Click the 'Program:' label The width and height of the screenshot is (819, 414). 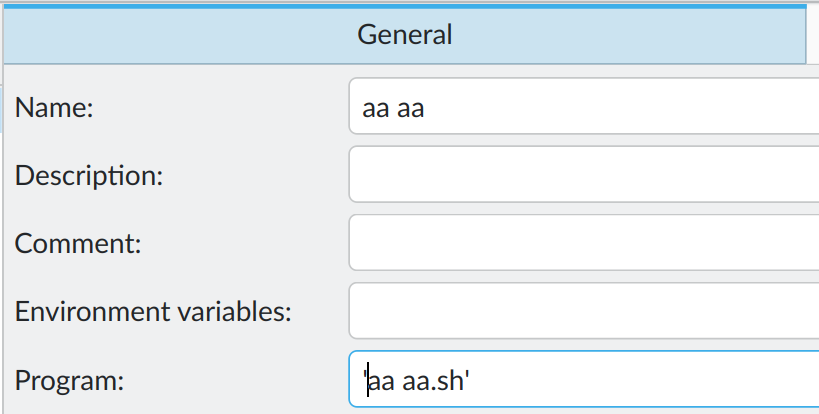pos(69,380)
